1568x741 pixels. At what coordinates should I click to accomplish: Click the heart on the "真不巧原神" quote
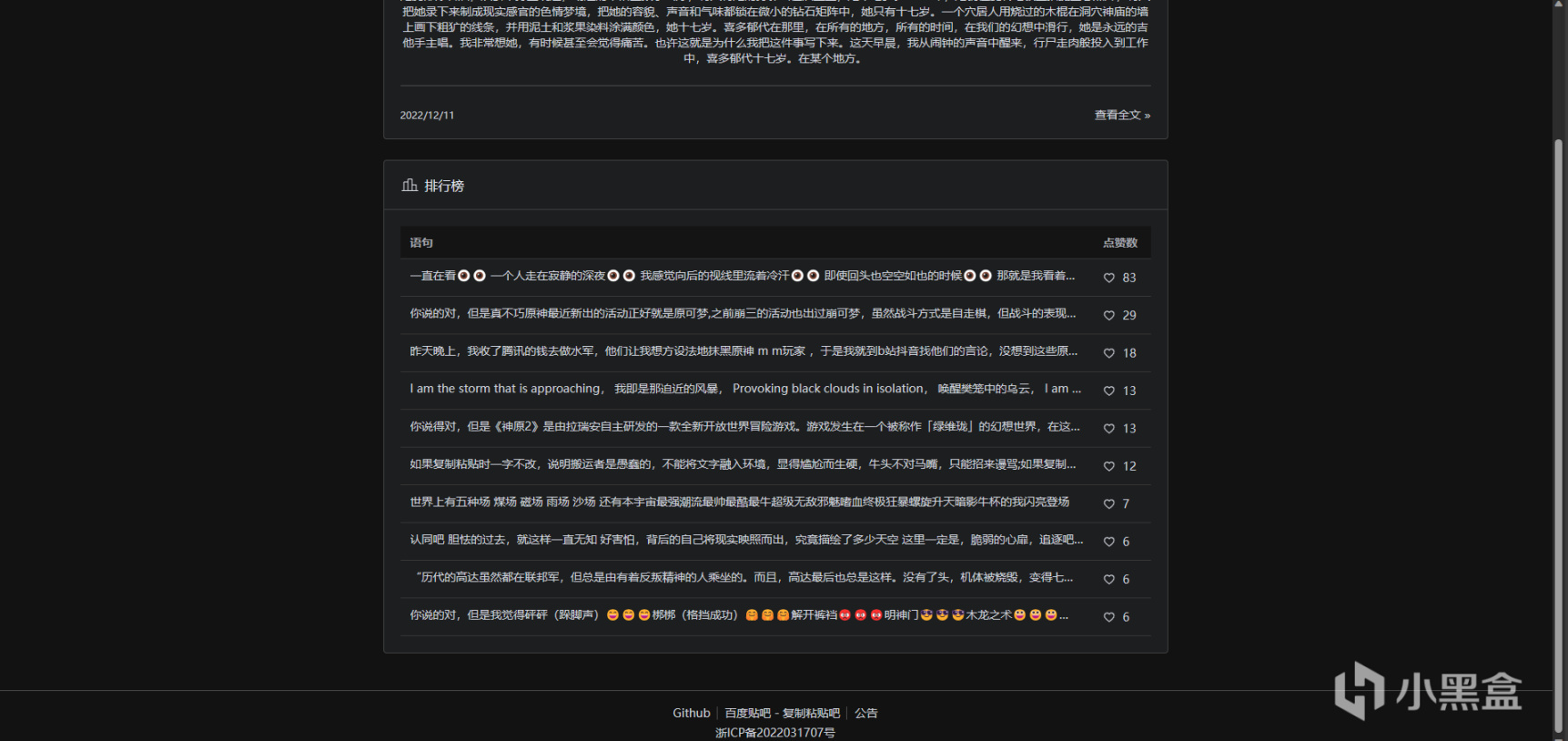pyautogui.click(x=1108, y=315)
